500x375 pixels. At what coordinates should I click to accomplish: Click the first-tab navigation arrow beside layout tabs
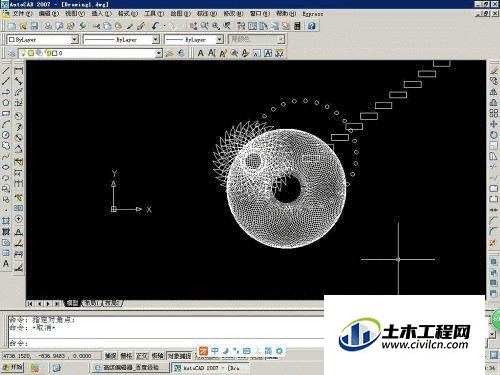(x=30, y=303)
